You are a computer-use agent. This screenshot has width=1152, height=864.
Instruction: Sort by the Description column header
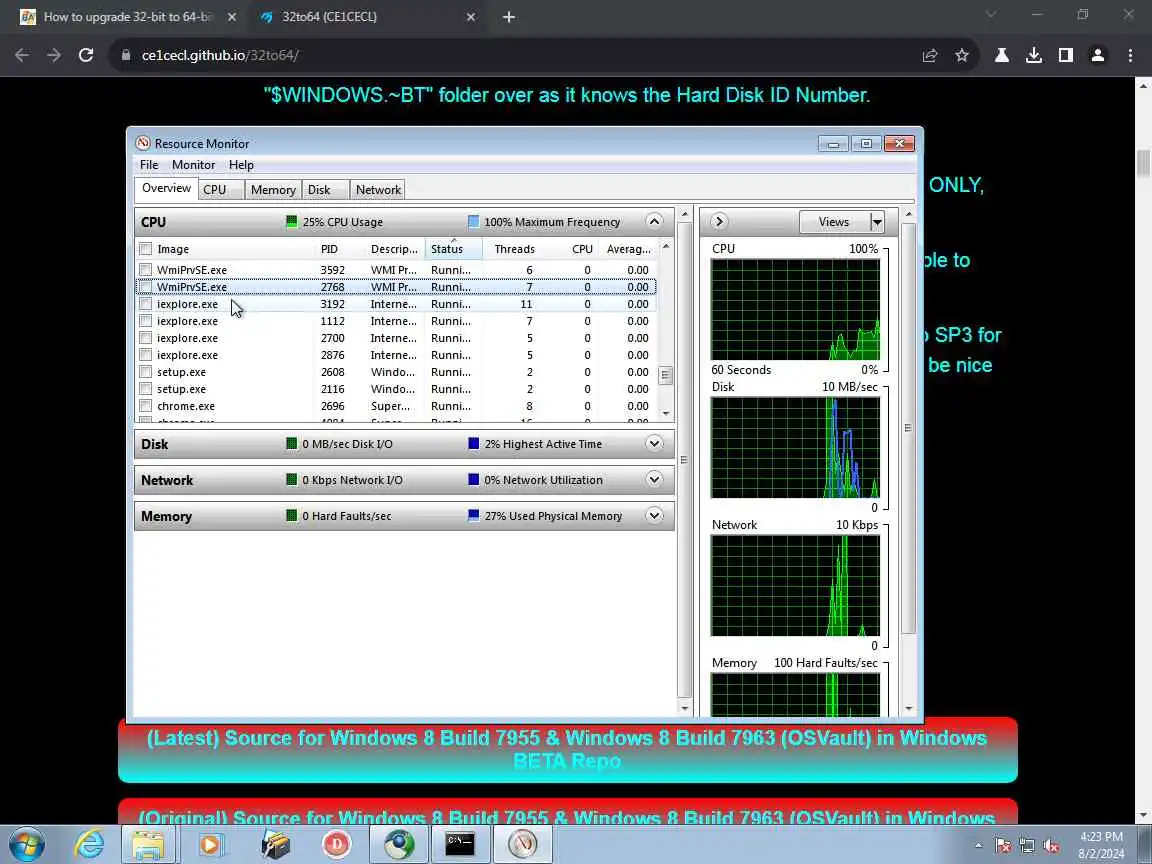pyautogui.click(x=394, y=249)
